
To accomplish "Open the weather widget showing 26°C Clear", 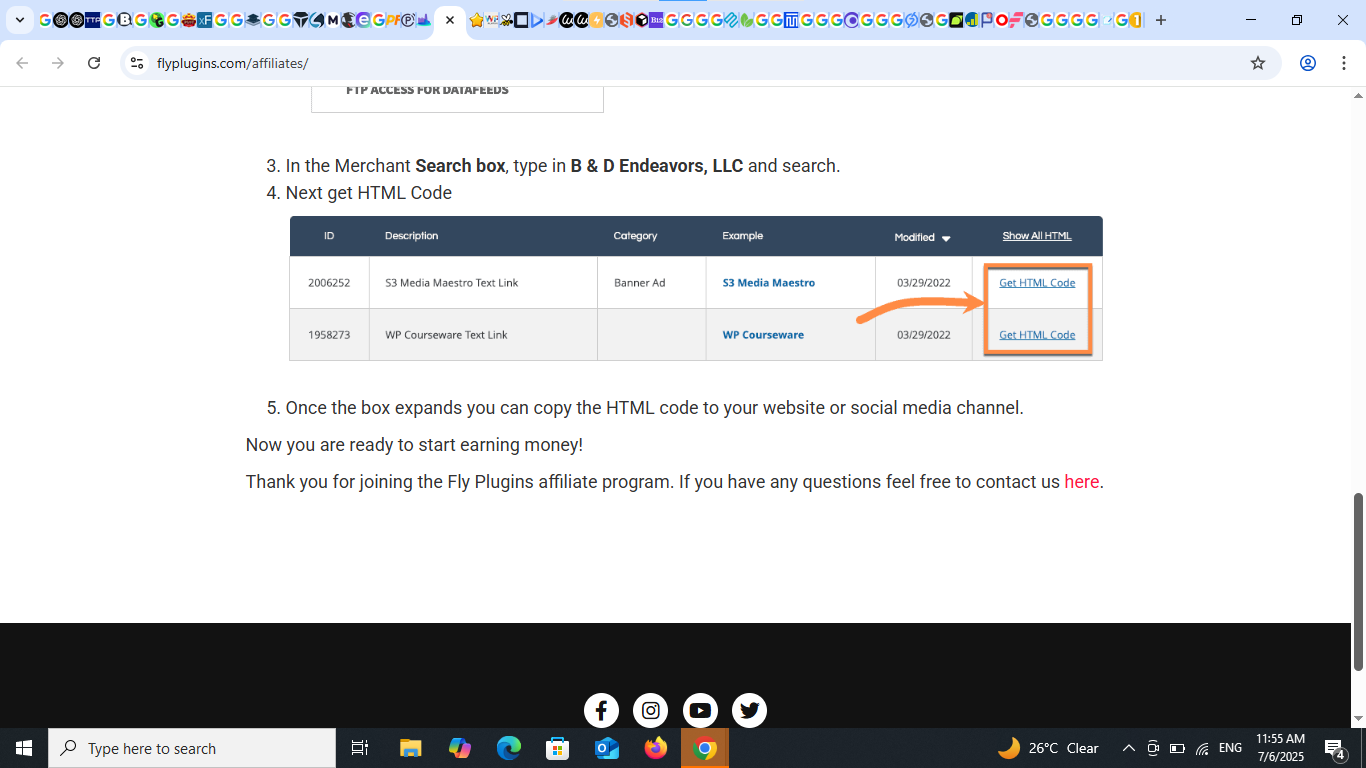I will (x=1048, y=748).
